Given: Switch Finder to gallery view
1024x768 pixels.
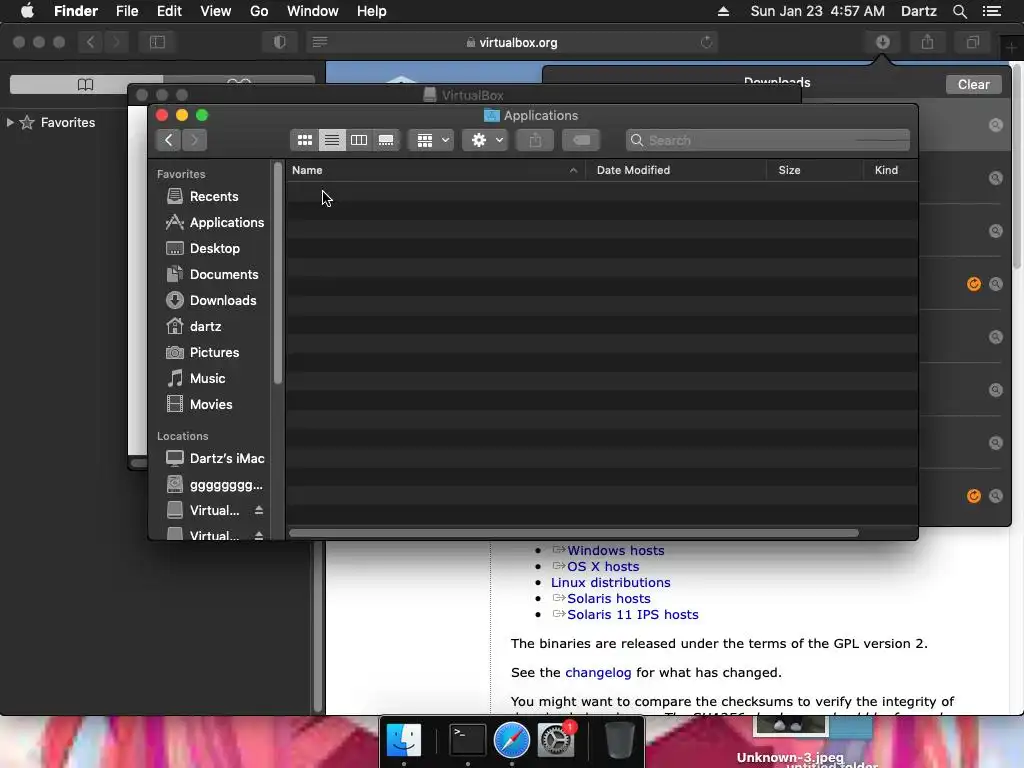Looking at the screenshot, I should click(x=386, y=140).
